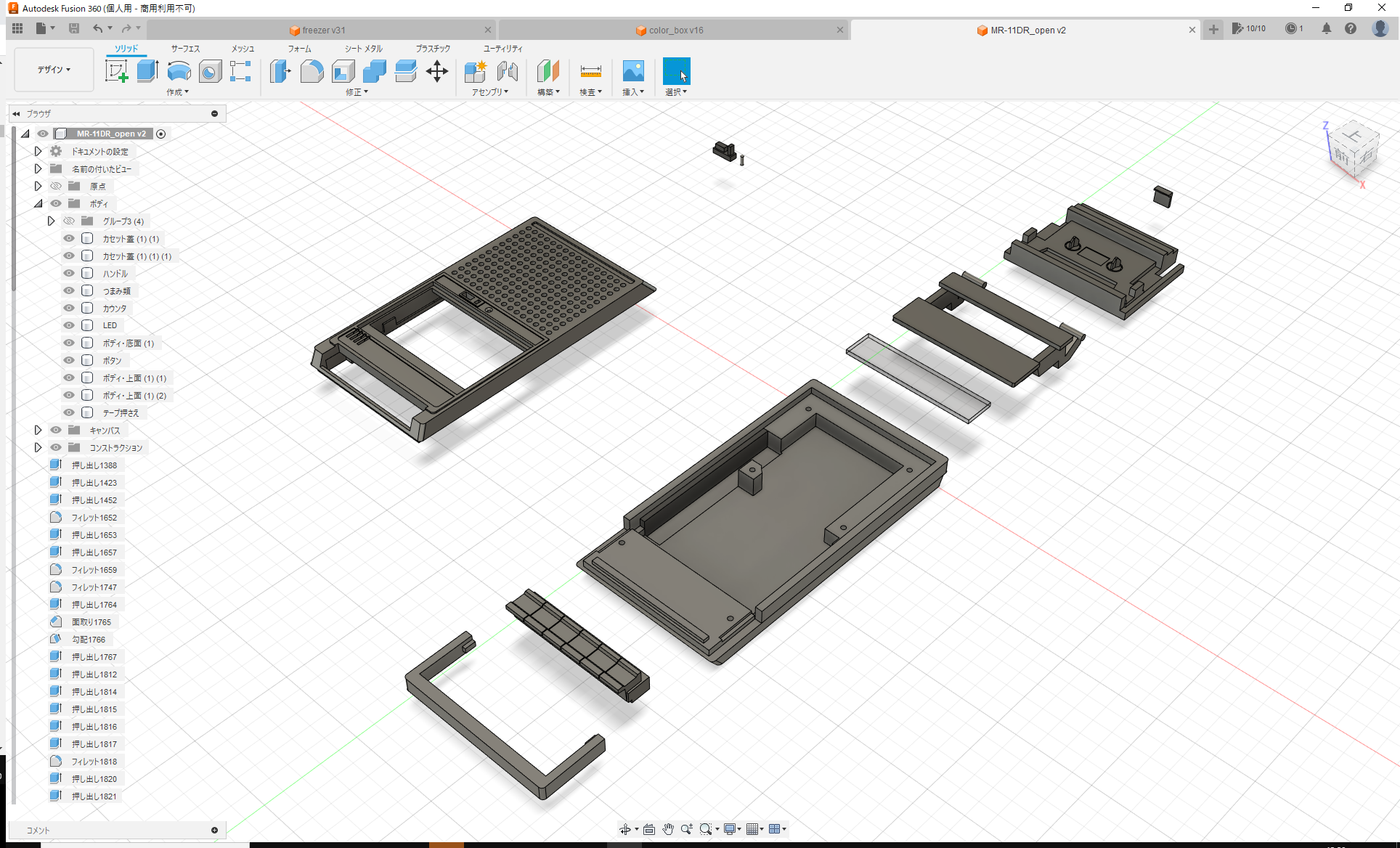Image resolution: width=1400 pixels, height=848 pixels.
Task: Hide the ハンドル body in the browser
Action: 68,273
